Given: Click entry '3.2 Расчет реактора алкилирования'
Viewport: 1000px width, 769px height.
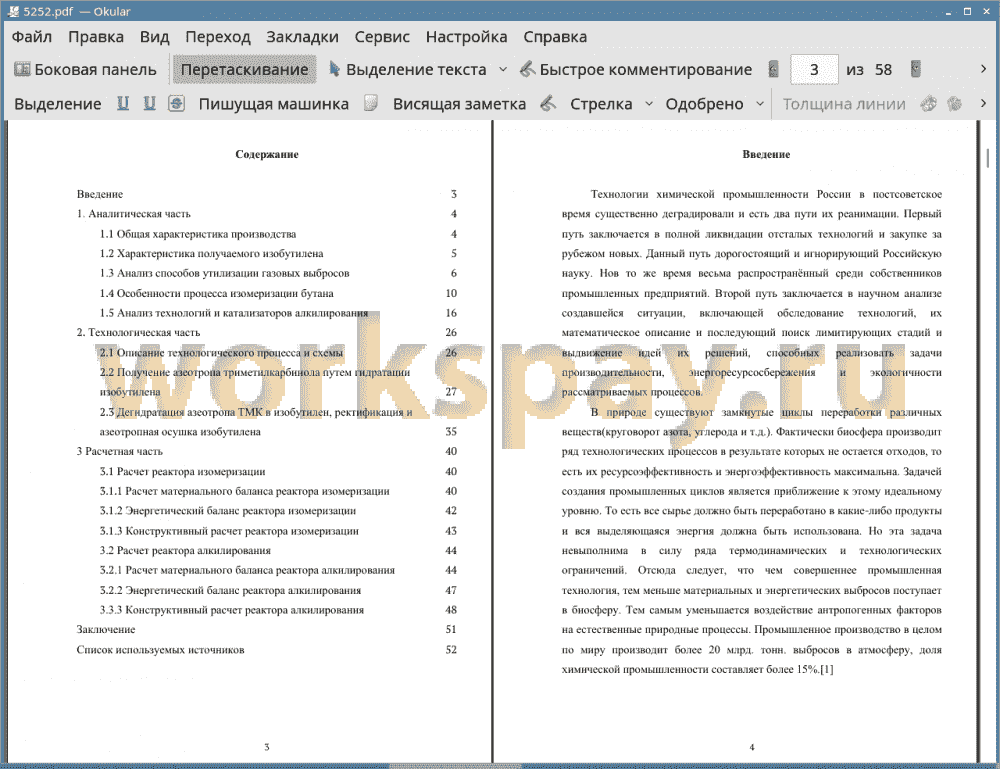Looking at the screenshot, I should tap(185, 550).
